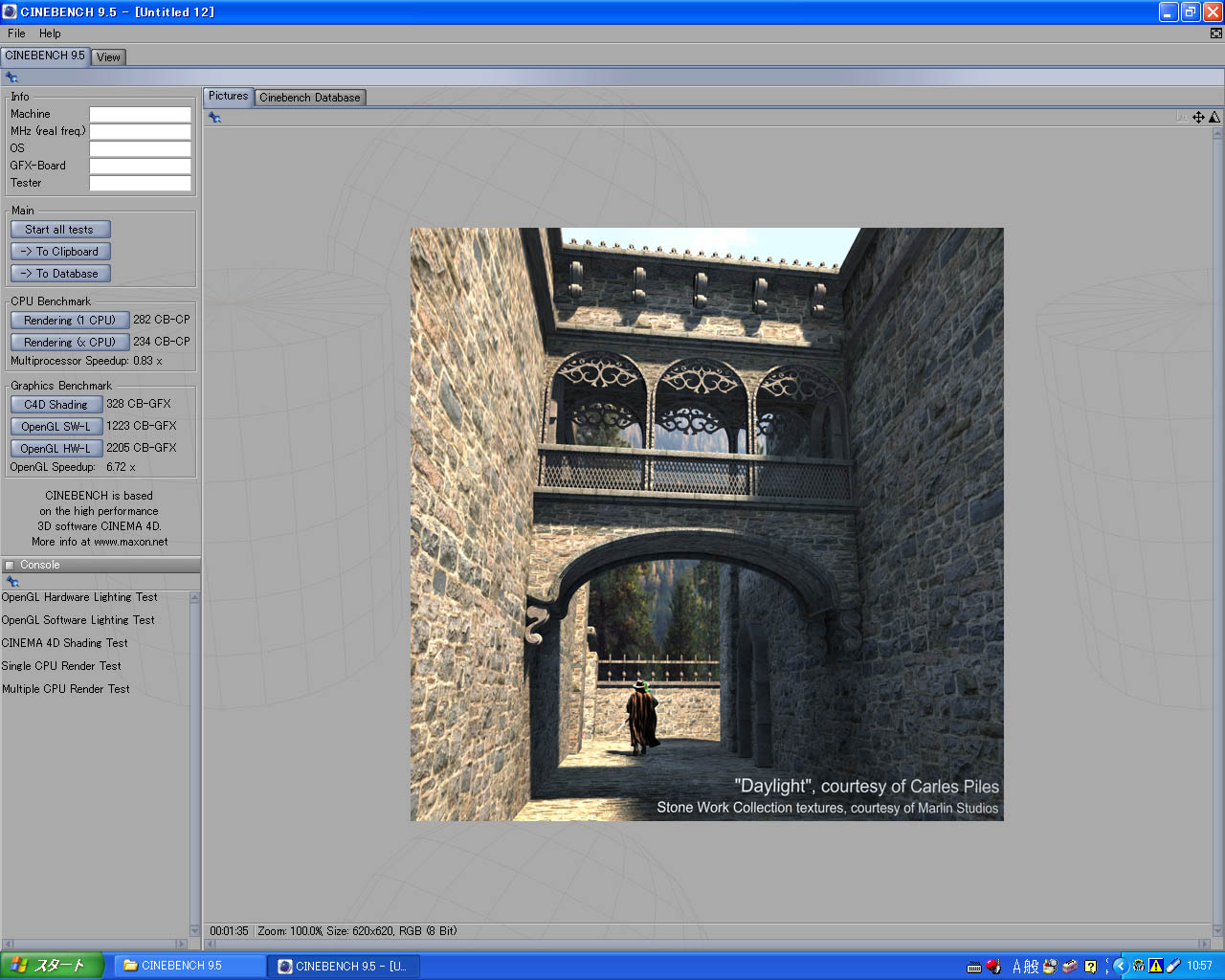1225x980 pixels.
Task: Open the Help menu
Action: (50, 33)
